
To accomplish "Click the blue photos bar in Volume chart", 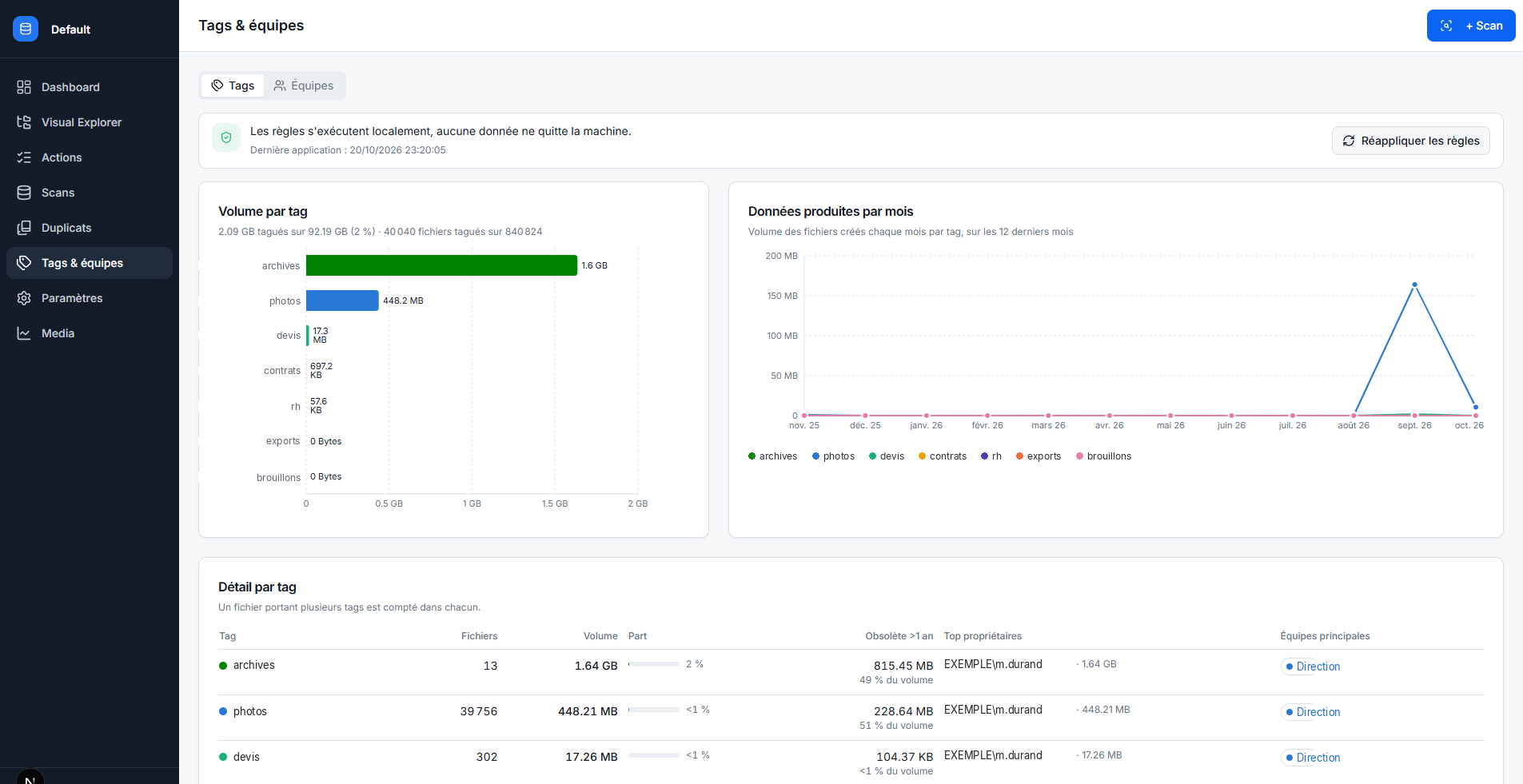I will 342,300.
